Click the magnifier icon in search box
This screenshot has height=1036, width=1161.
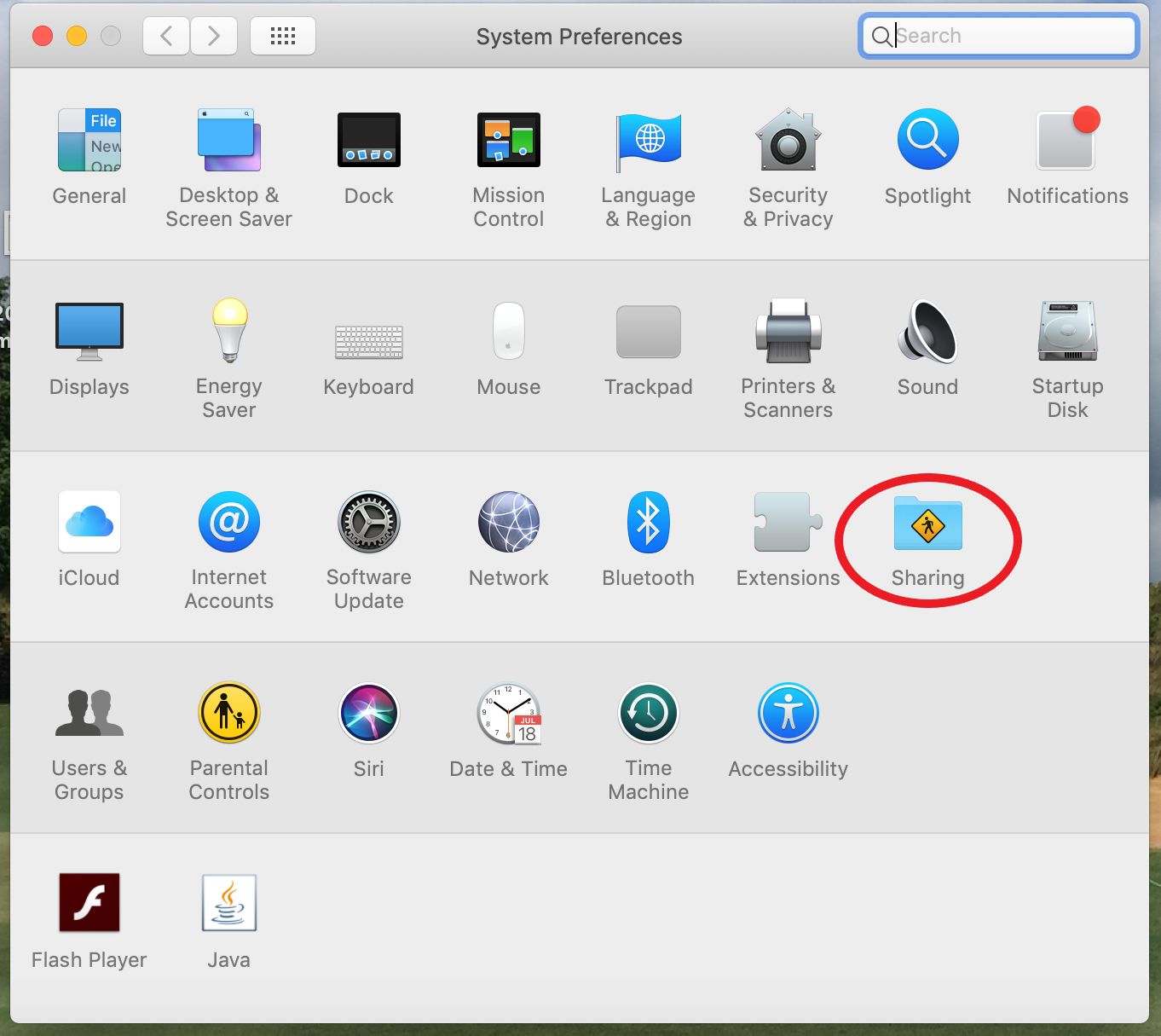coord(881,36)
